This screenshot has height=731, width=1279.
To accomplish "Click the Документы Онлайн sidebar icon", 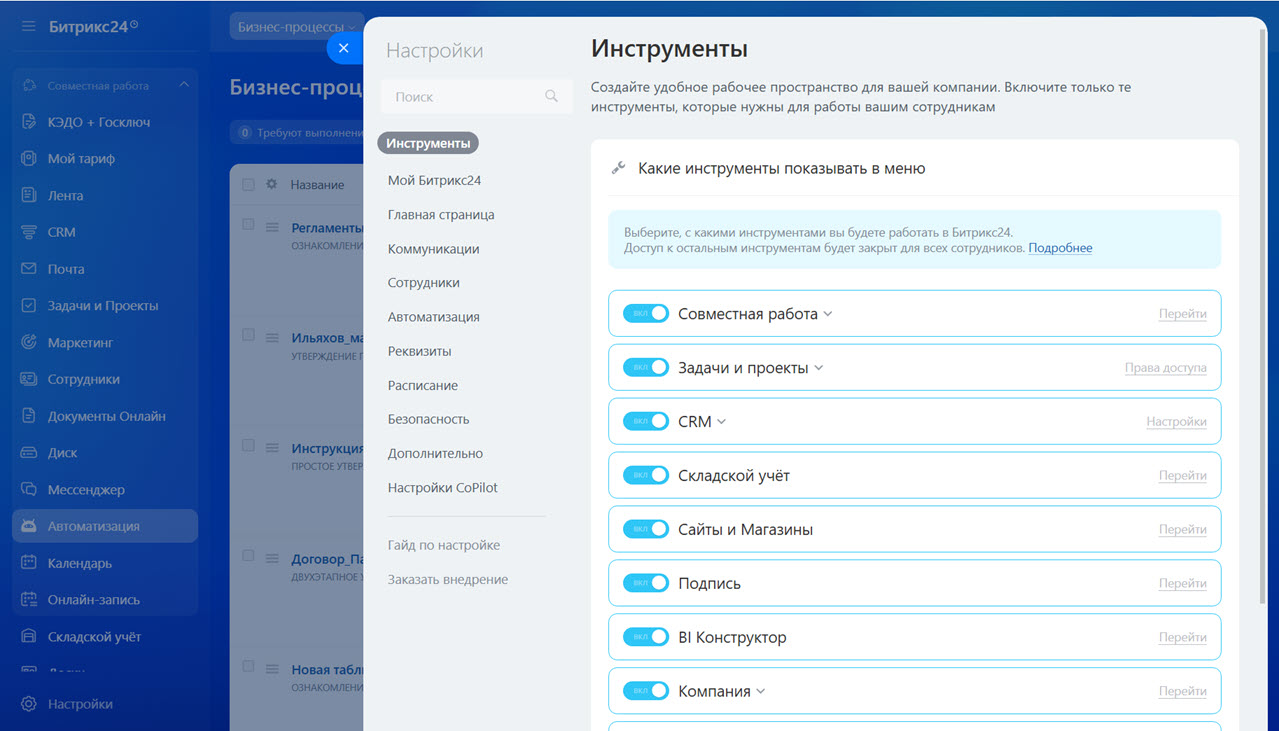I will [29, 416].
